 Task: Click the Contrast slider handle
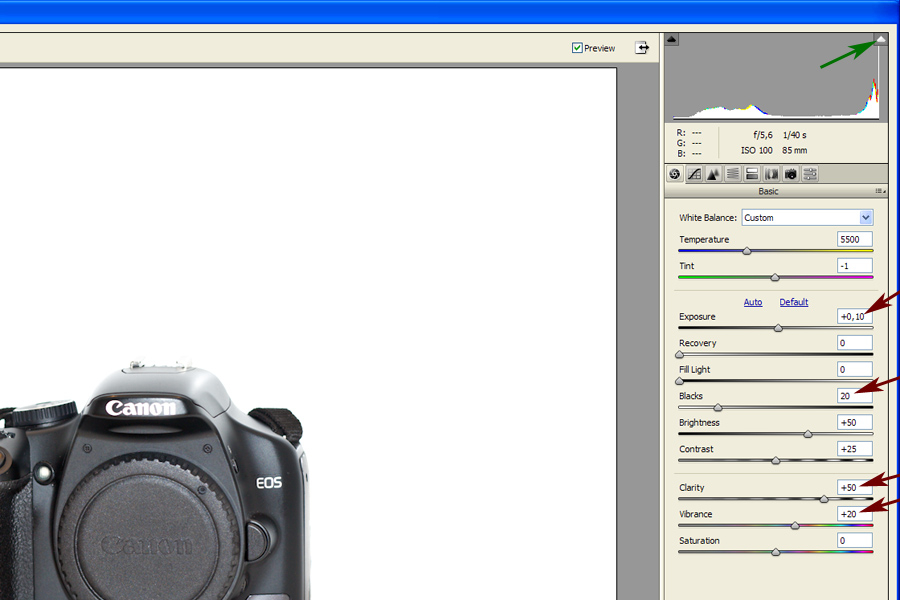coord(776,460)
